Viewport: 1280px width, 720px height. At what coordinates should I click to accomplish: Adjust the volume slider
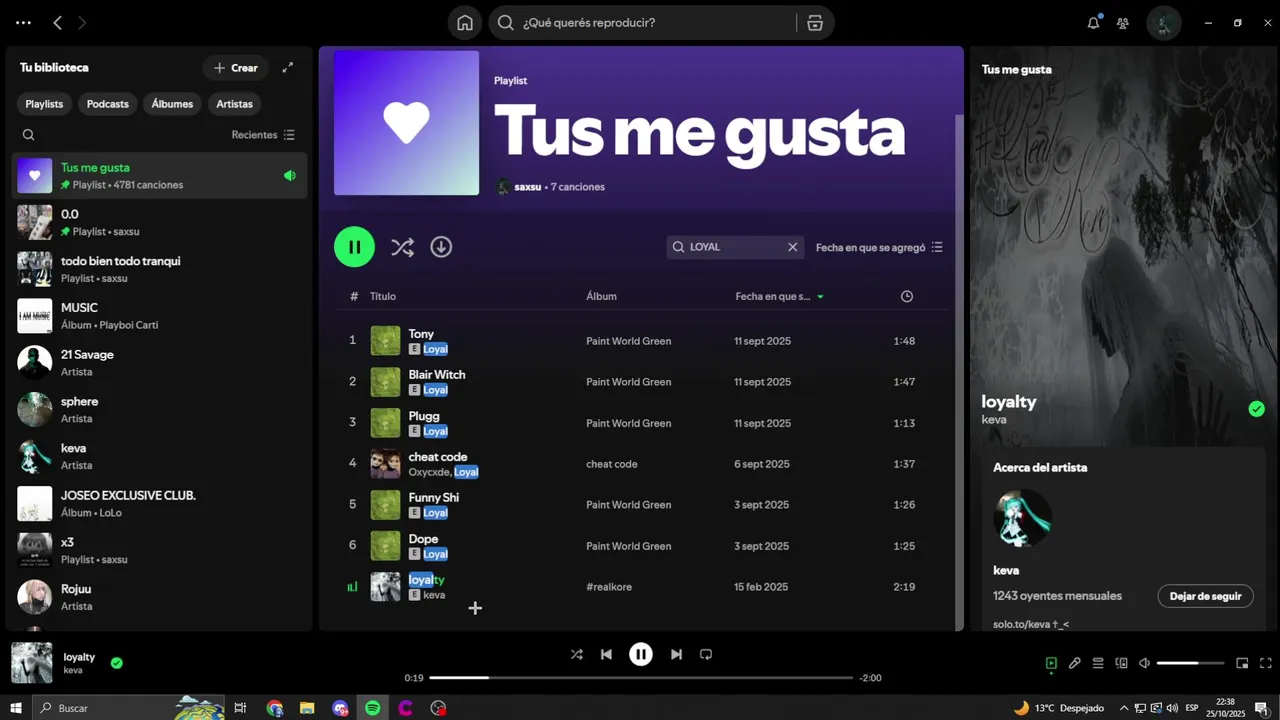tap(1191, 663)
